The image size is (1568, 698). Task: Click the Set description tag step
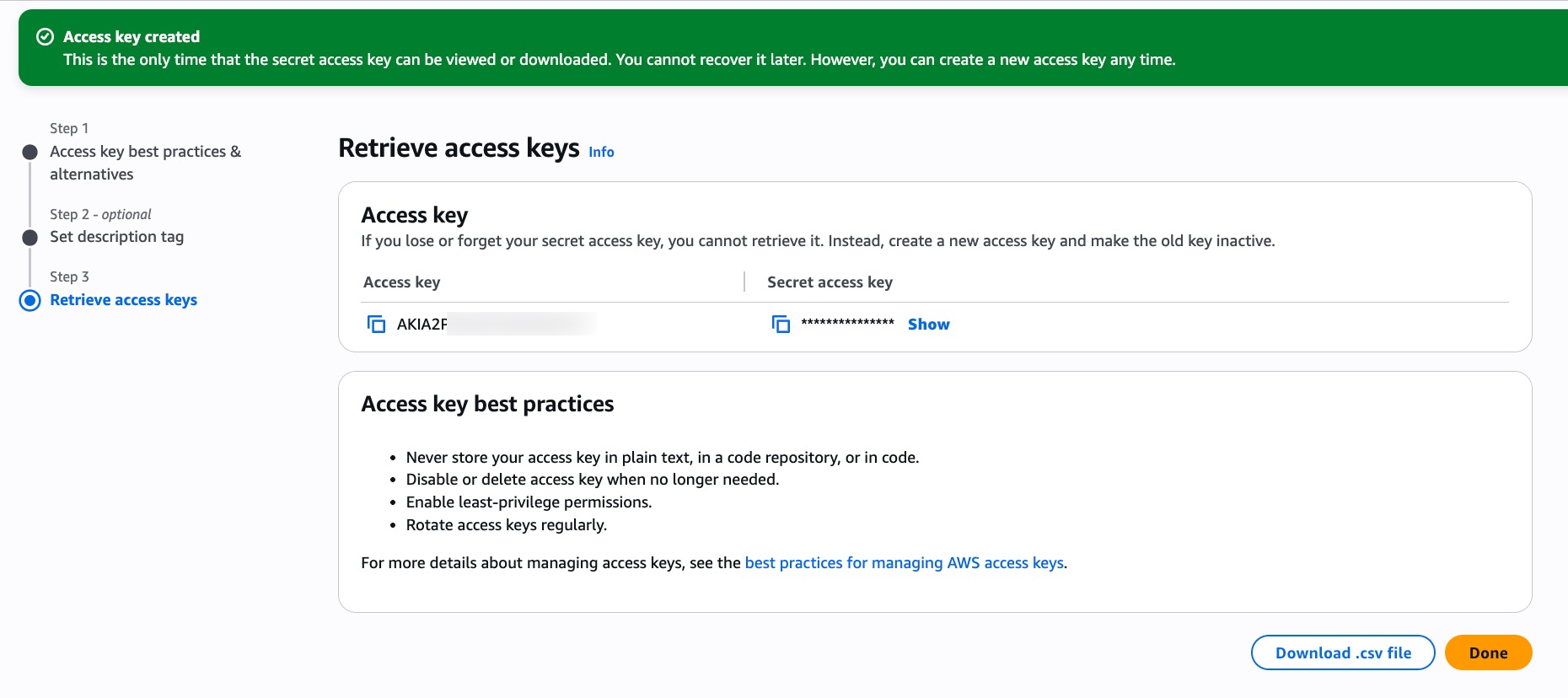point(116,237)
